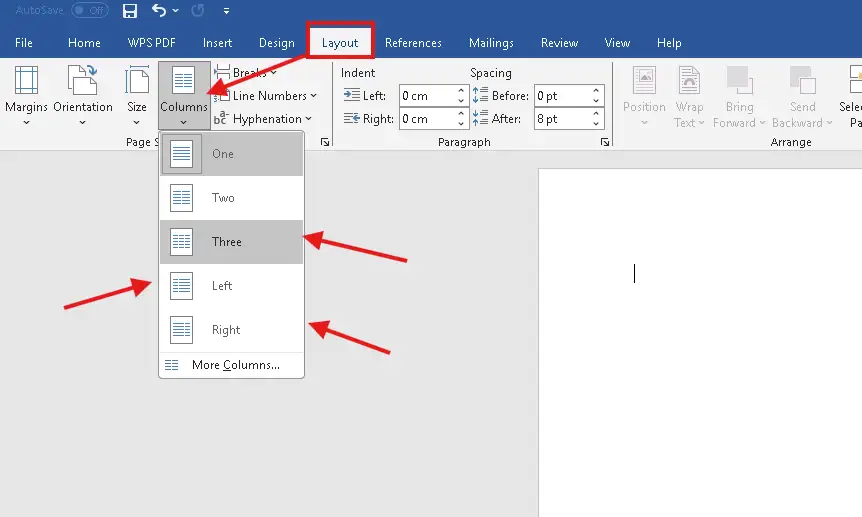862x517 pixels.
Task: Open the Undo history dropdown arrow
Action: (x=175, y=10)
